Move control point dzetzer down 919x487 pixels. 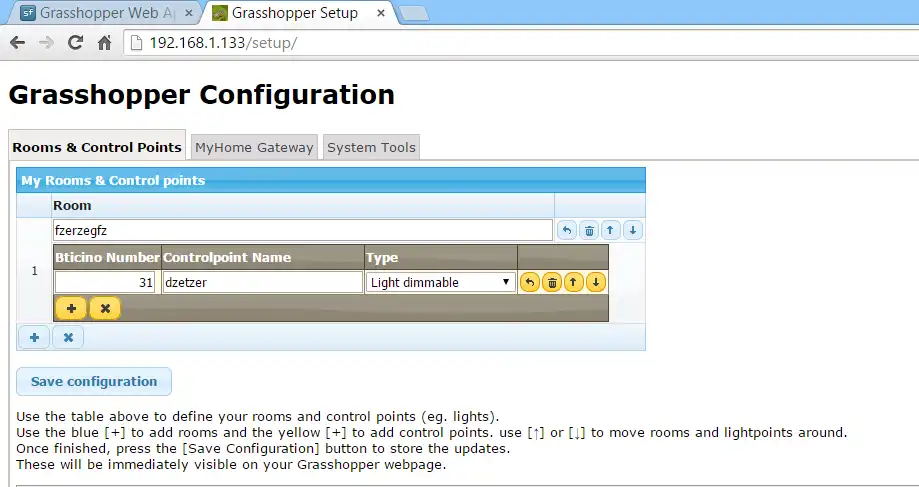[596, 282]
